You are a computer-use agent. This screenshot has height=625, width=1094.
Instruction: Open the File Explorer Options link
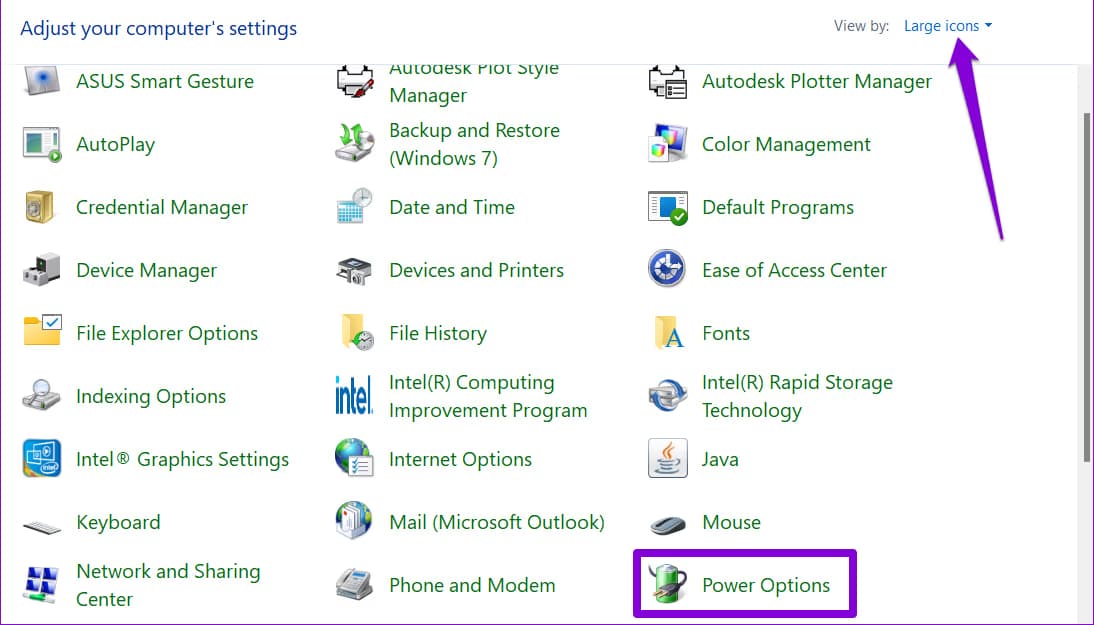coord(167,334)
